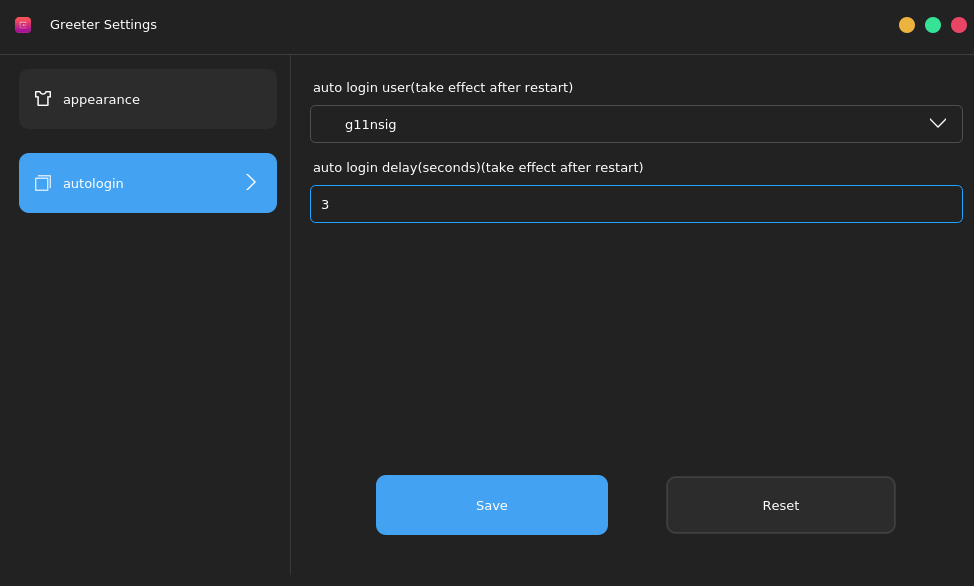The image size is (974, 586).
Task: Click the 'auto login user' label text
Action: [x=443, y=87]
